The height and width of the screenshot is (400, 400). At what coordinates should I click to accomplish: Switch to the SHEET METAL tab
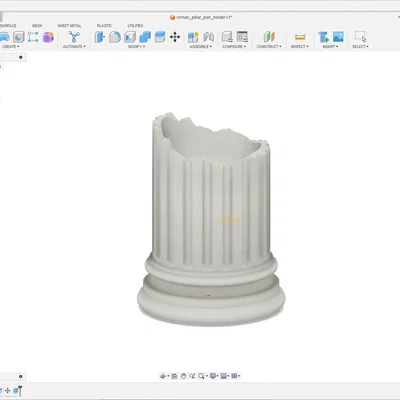click(x=69, y=26)
